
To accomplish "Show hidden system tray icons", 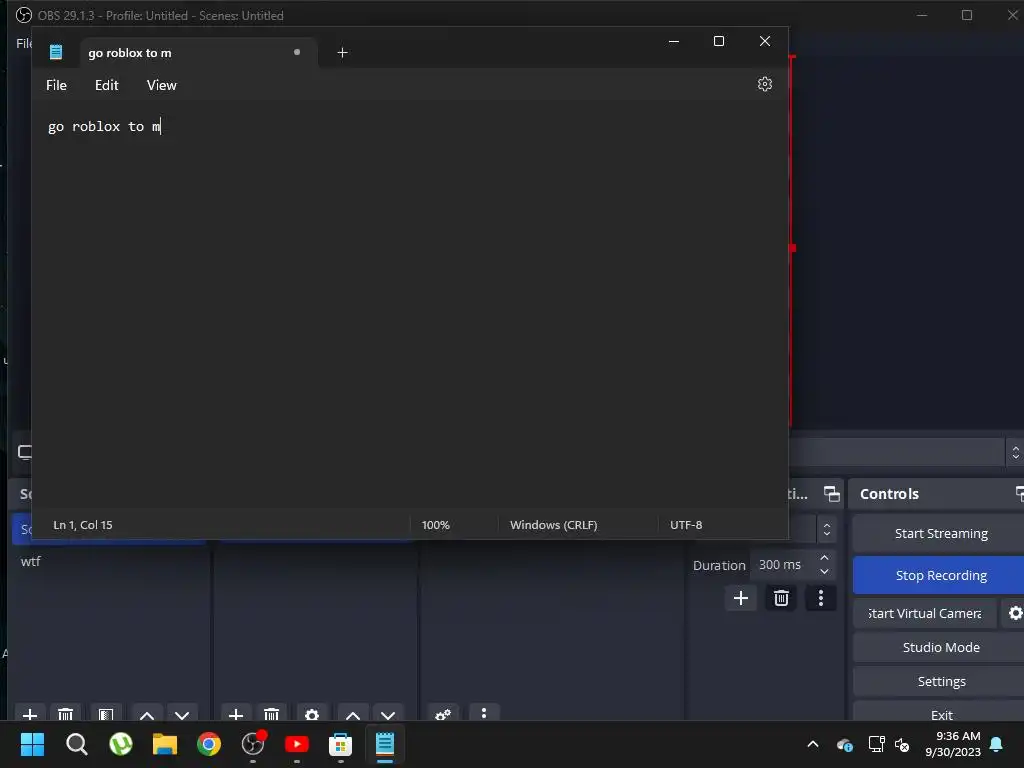I will [813, 744].
